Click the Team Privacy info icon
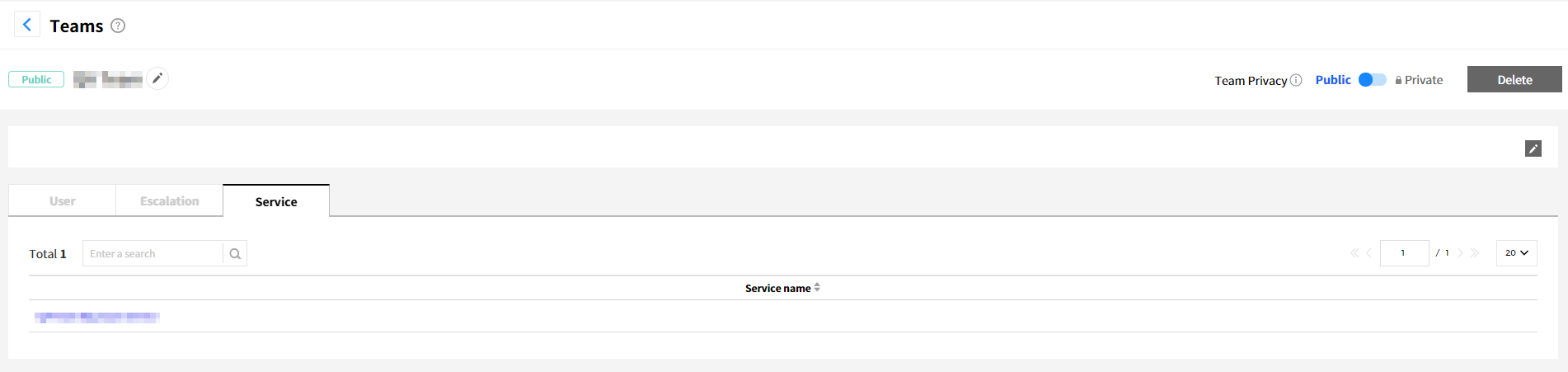The width and height of the screenshot is (1568, 372). point(1296,80)
